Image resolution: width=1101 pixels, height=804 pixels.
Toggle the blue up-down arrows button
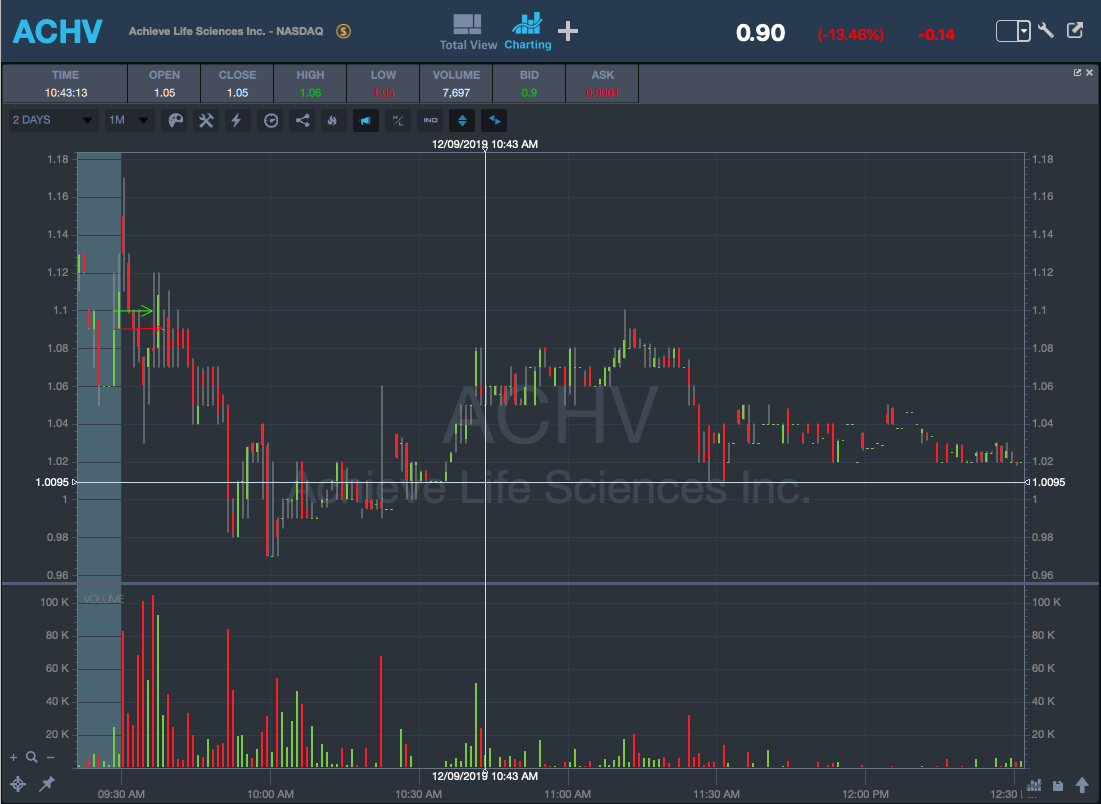(461, 120)
